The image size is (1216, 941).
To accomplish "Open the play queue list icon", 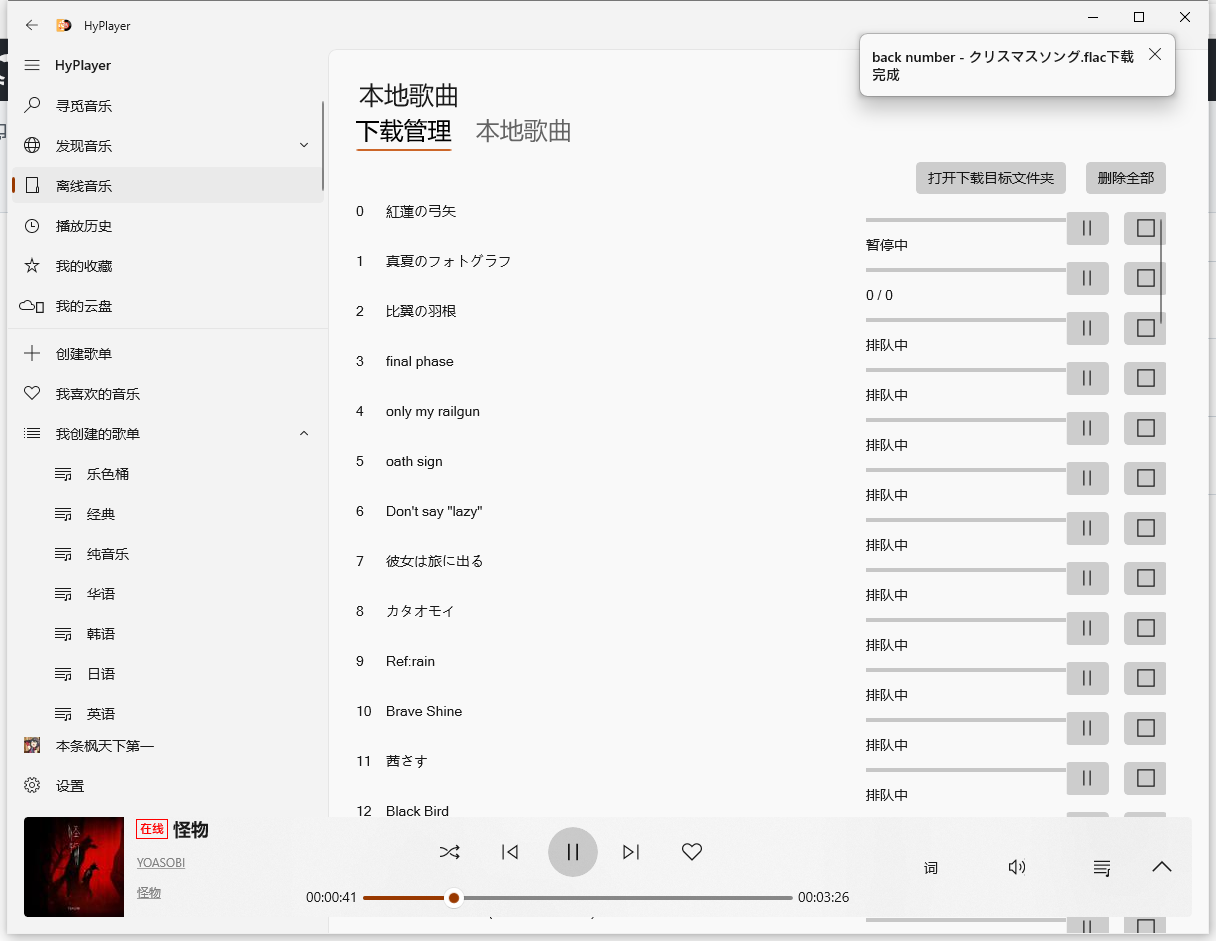I will click(1101, 867).
